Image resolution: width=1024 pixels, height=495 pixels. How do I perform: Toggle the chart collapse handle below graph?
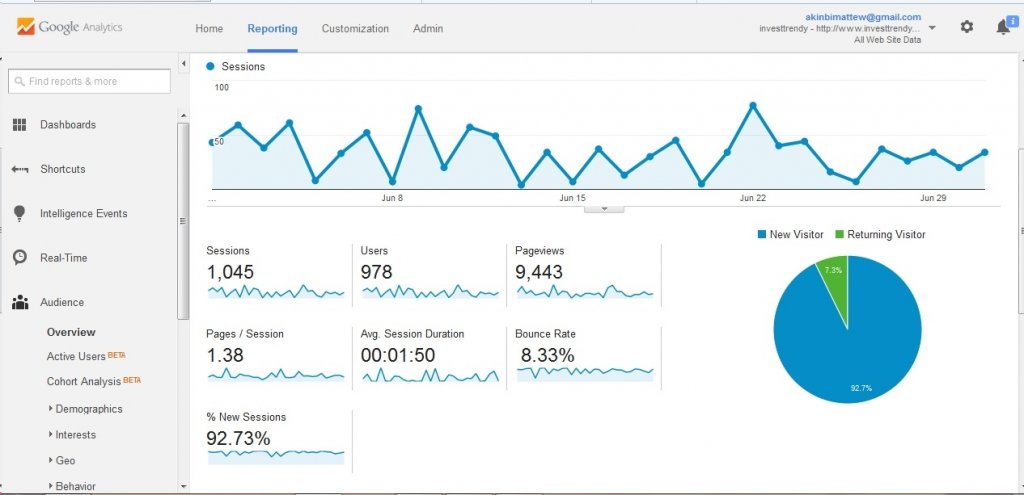(x=604, y=209)
